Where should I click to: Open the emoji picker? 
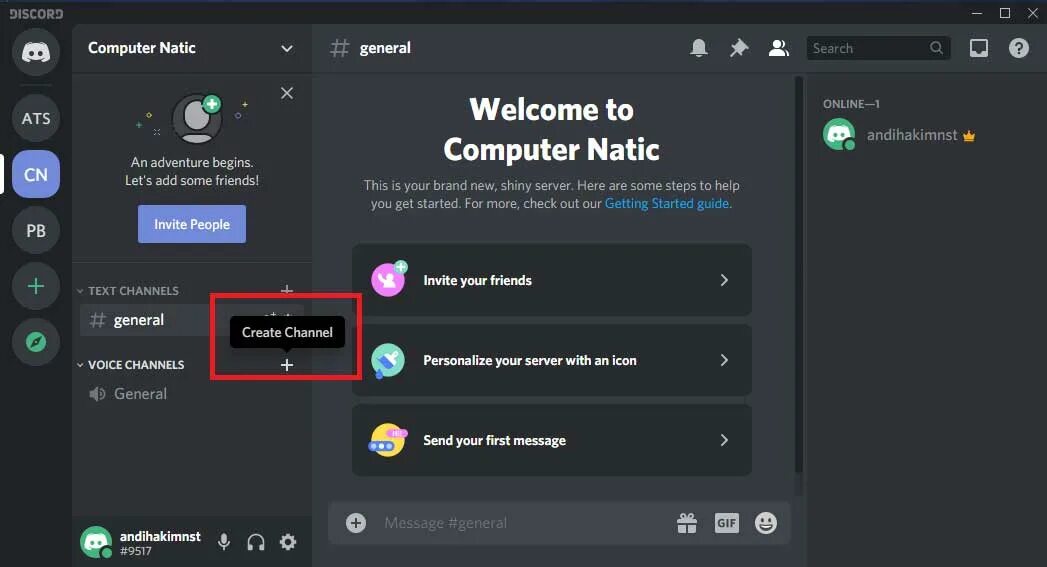[x=766, y=523]
